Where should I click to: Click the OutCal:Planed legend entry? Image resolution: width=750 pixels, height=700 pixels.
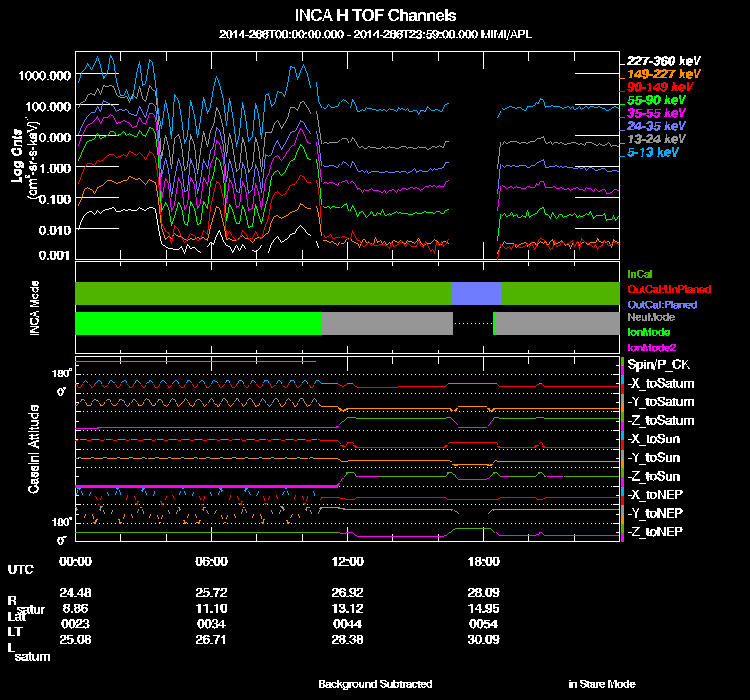[x=662, y=305]
